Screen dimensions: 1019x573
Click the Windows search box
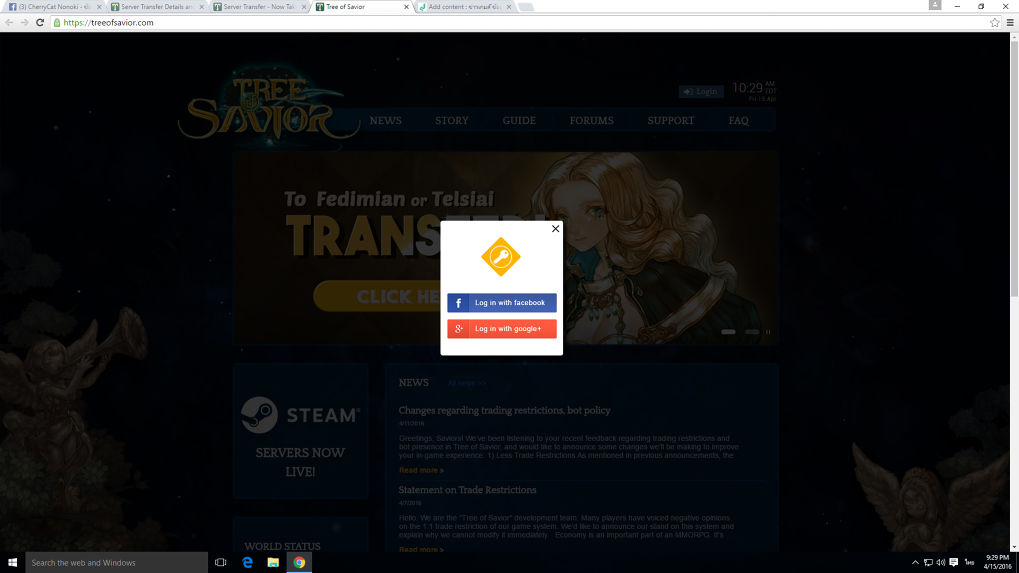click(x=116, y=563)
